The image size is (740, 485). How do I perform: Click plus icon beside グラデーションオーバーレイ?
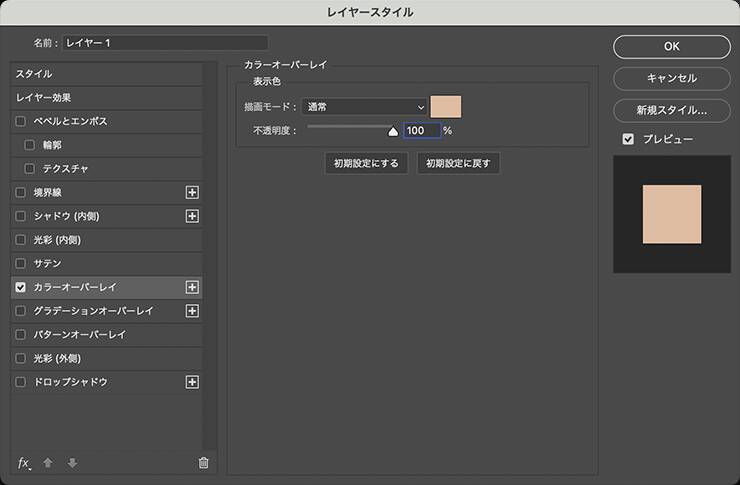tap(193, 311)
